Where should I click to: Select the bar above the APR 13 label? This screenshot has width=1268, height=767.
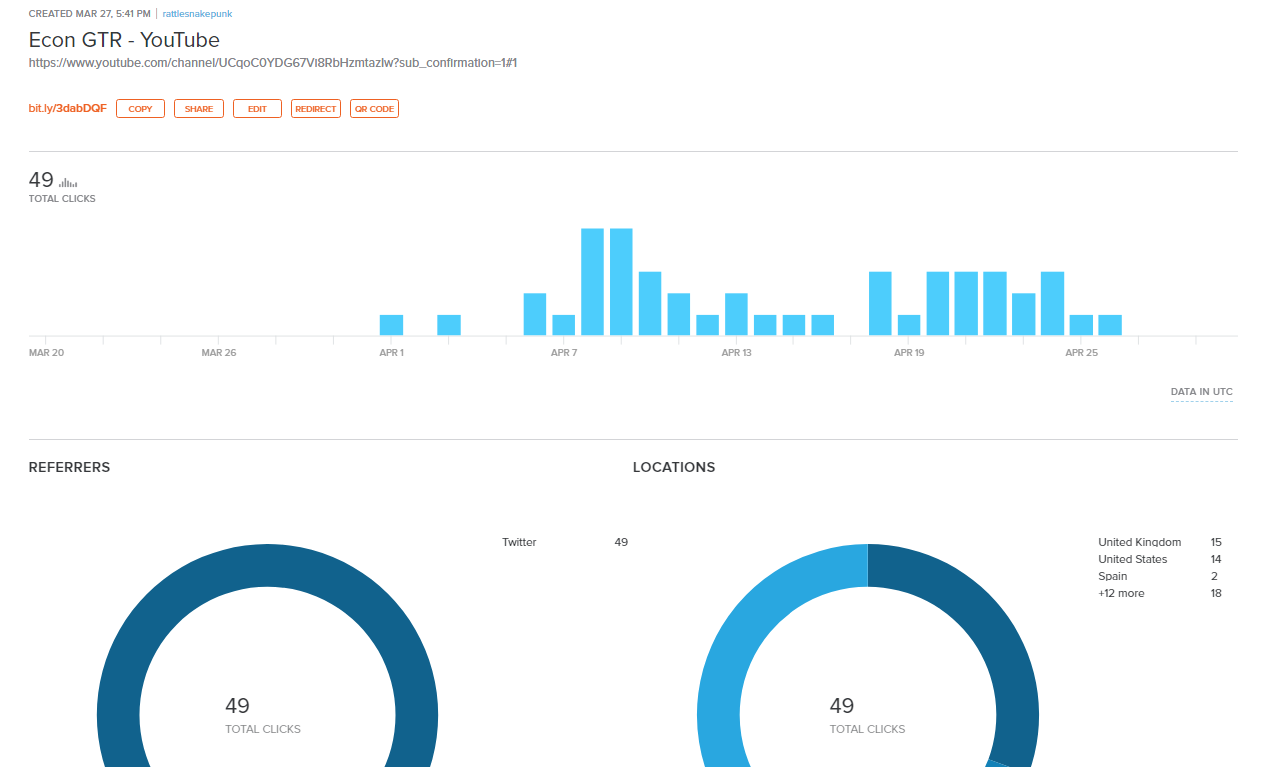tap(736, 314)
